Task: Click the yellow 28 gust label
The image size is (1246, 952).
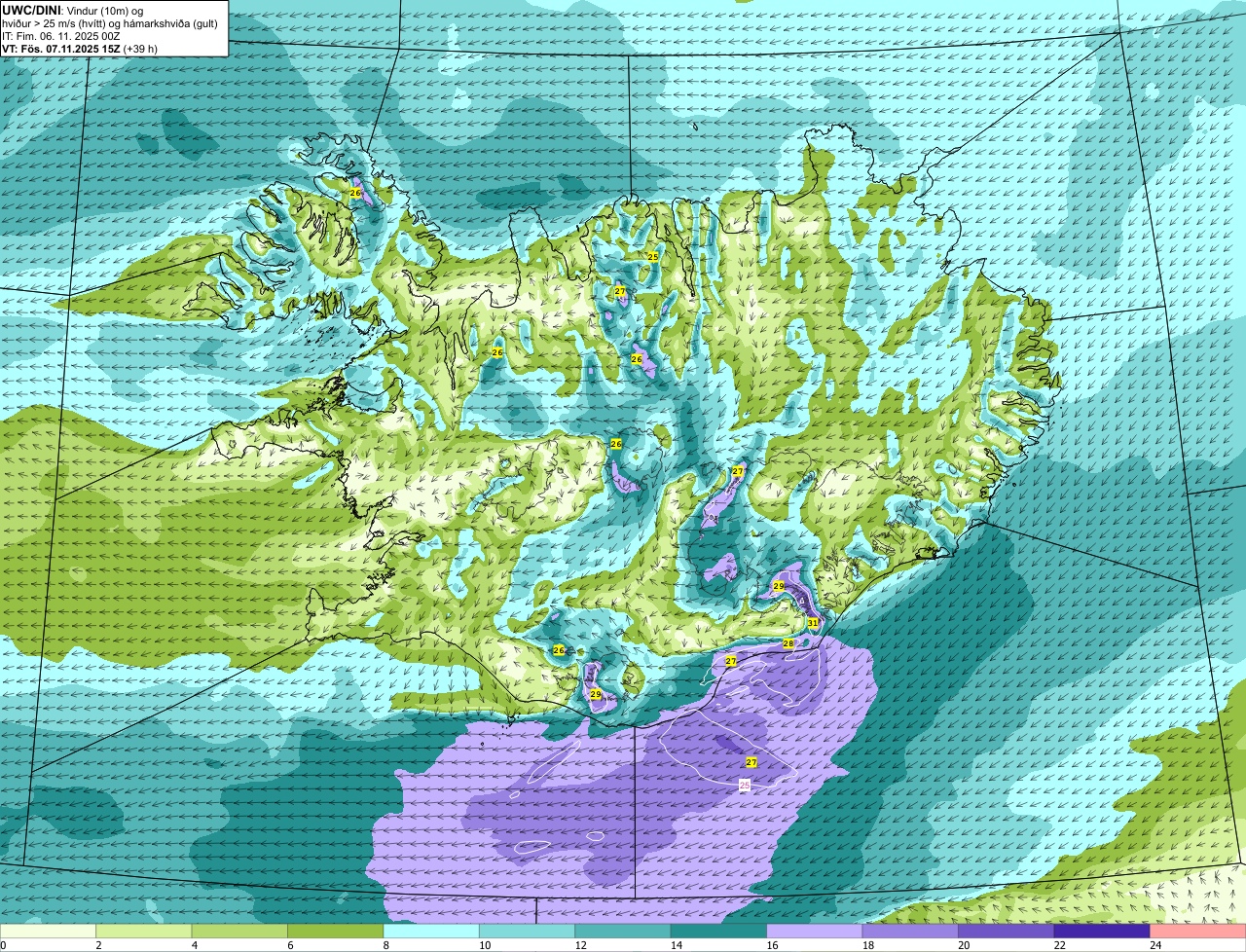Action: 788,643
